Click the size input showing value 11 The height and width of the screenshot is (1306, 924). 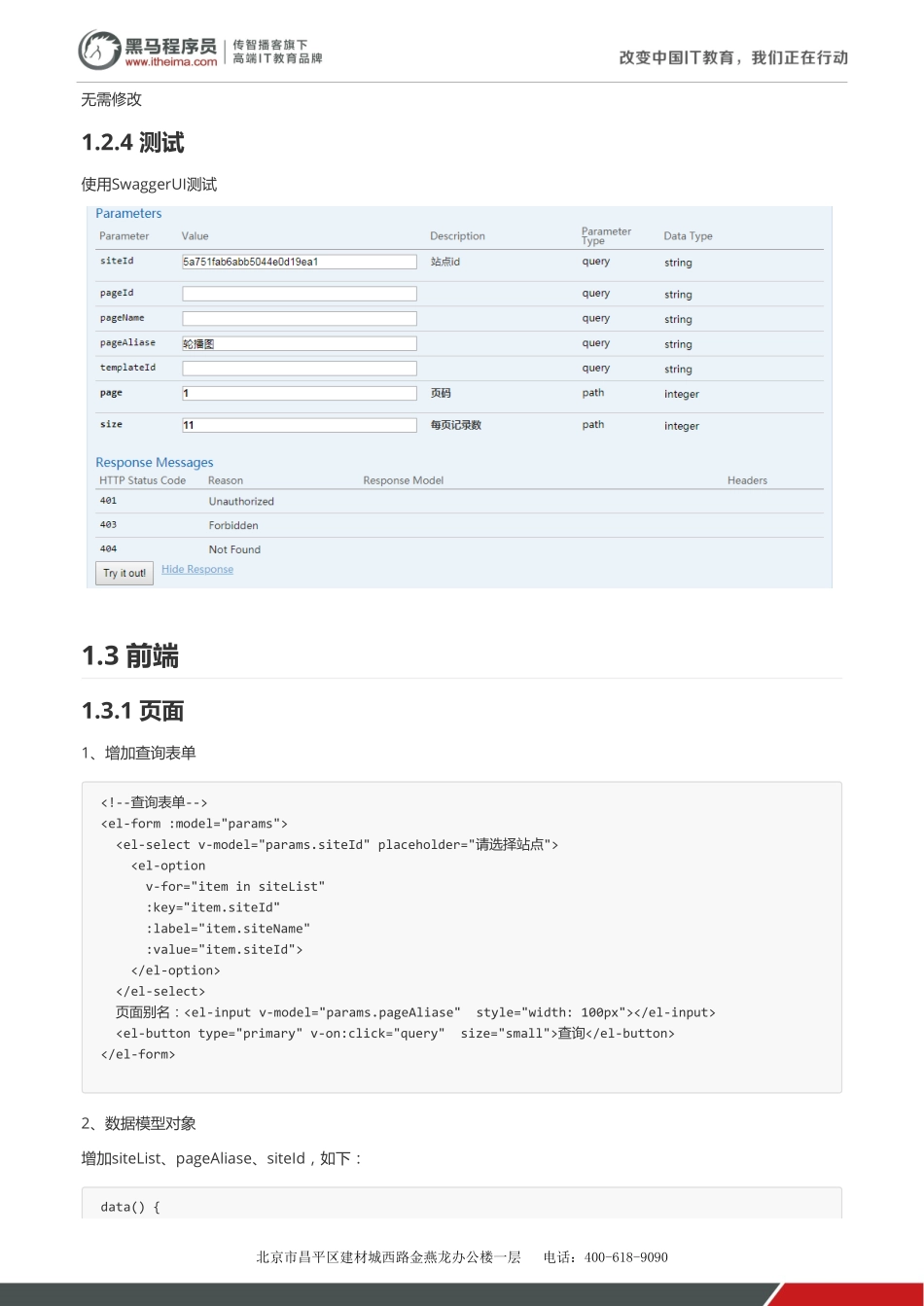[299, 424]
